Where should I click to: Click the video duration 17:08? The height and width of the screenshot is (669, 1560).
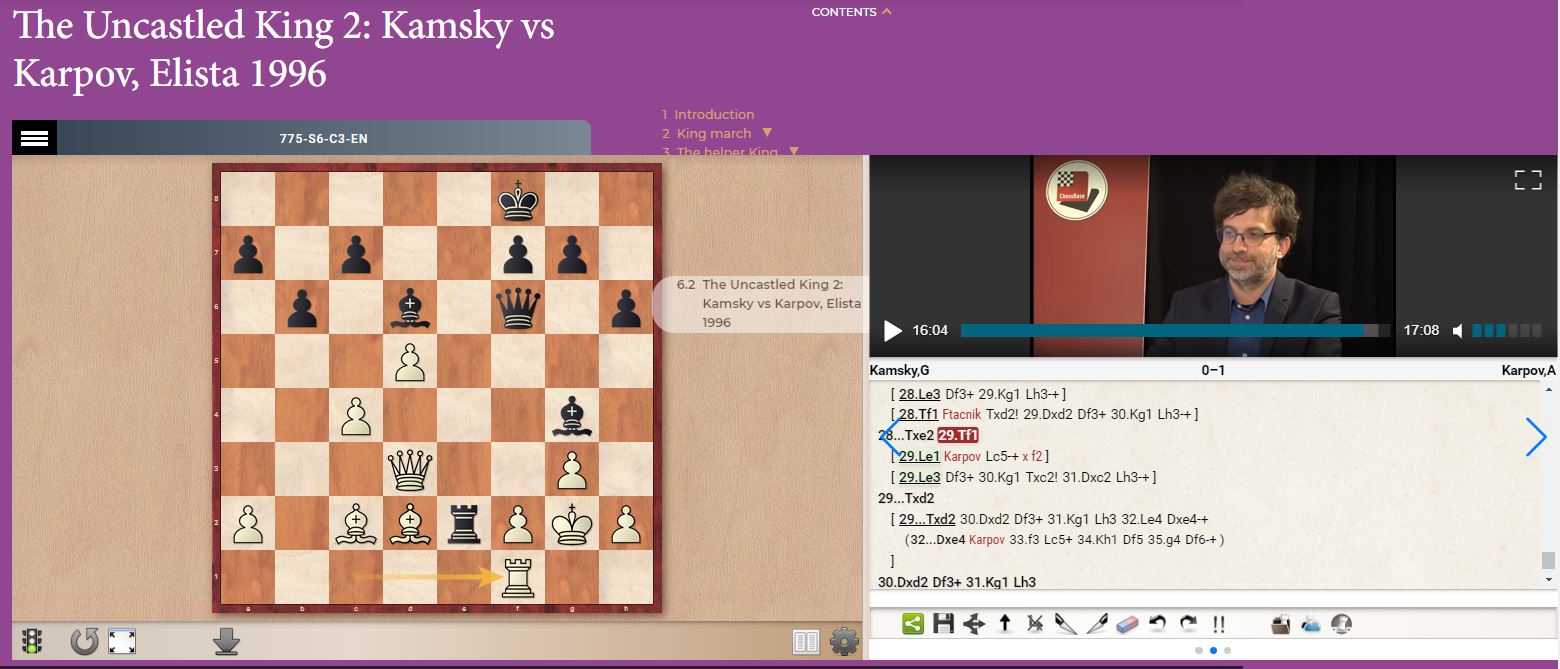pos(1421,330)
